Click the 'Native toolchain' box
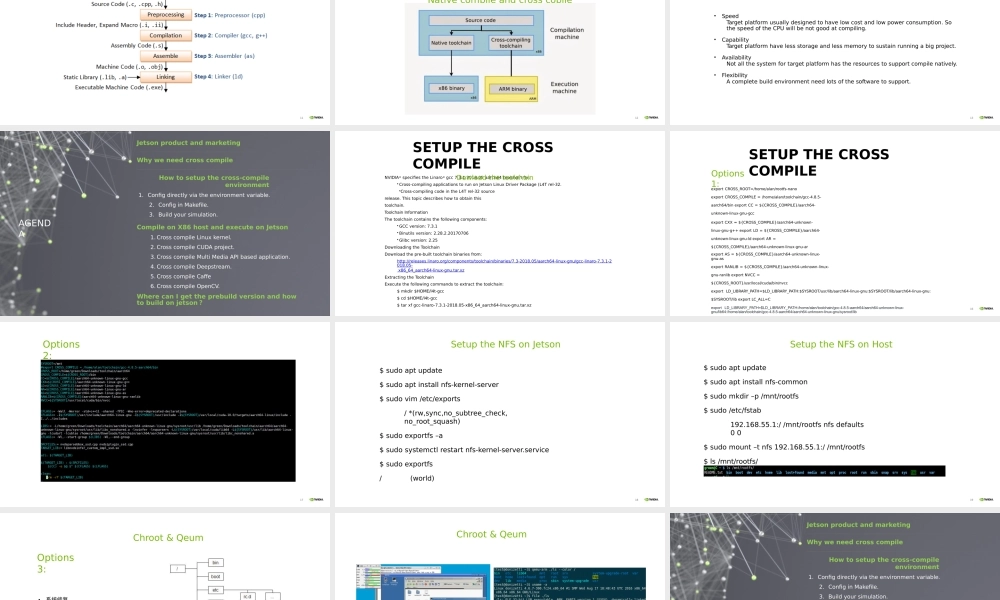The height and width of the screenshot is (600, 1000). pyautogui.click(x=451, y=43)
